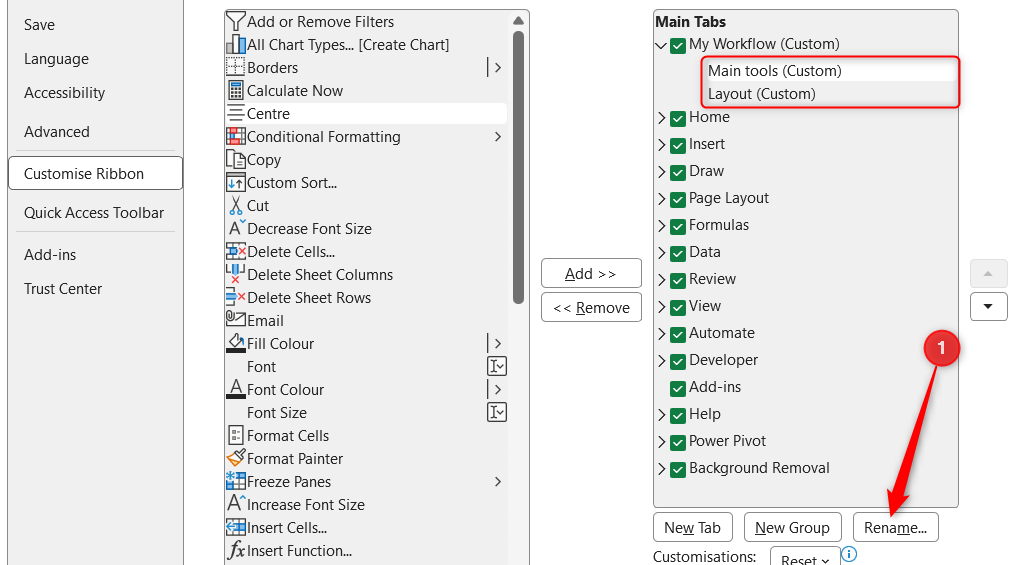1032x565 pixels.
Task: Click the Increase Font Size icon
Action: [x=236, y=504]
